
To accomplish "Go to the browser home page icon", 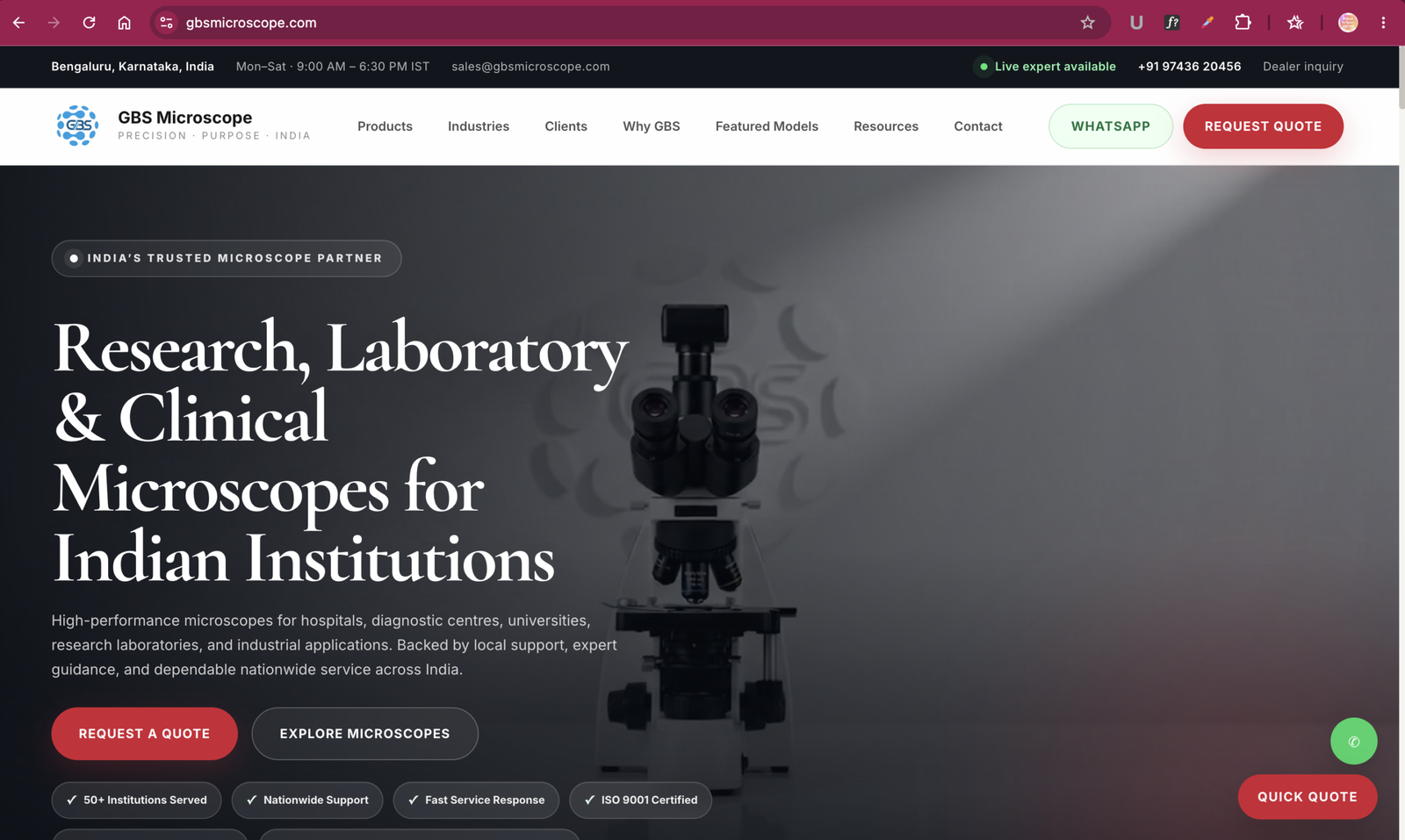I will [124, 23].
